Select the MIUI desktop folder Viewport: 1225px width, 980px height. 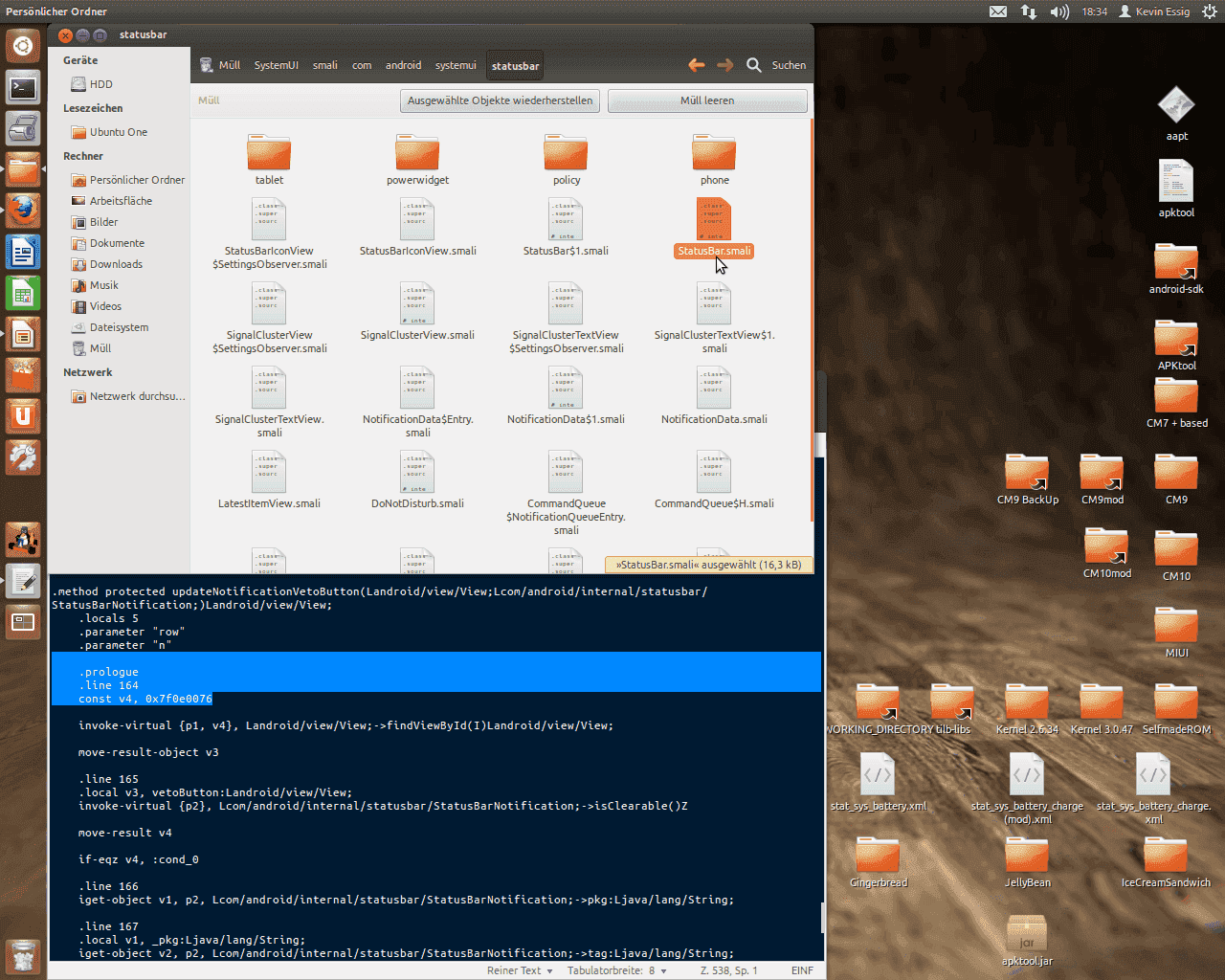coord(1176,632)
